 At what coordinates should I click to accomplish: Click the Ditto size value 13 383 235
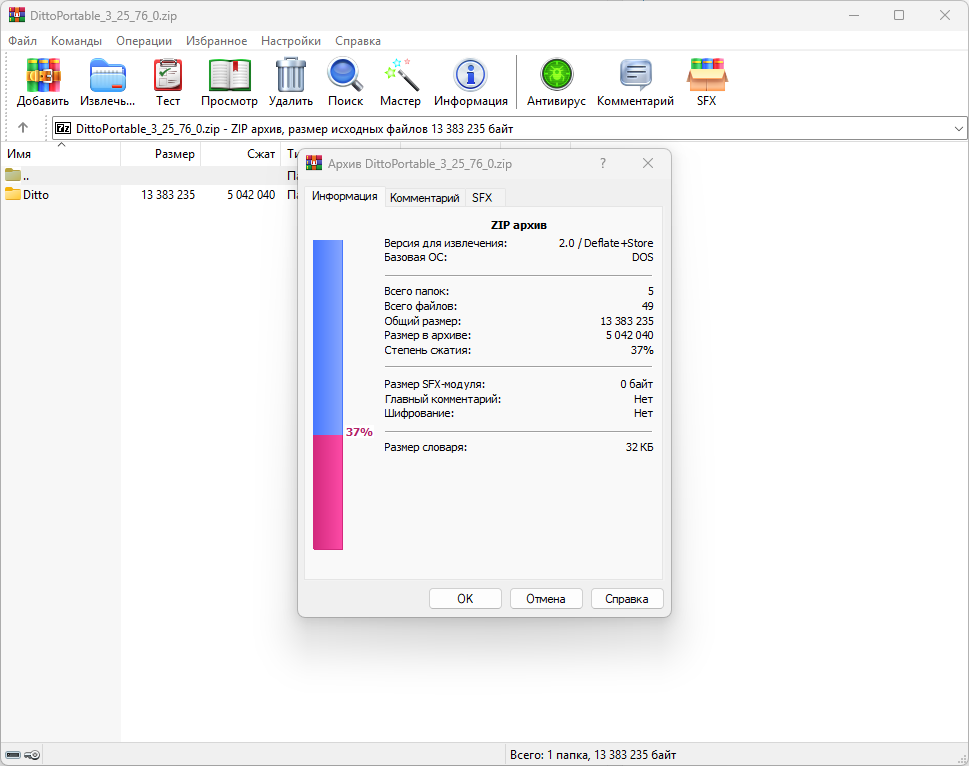click(x=168, y=195)
